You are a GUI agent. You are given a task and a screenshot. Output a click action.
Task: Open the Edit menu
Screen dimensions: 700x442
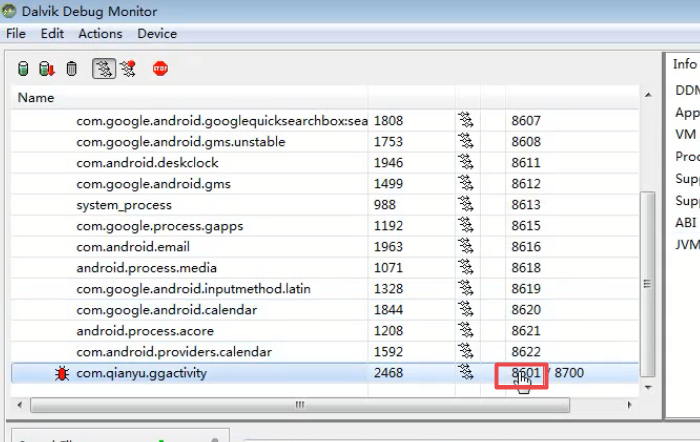click(x=52, y=33)
